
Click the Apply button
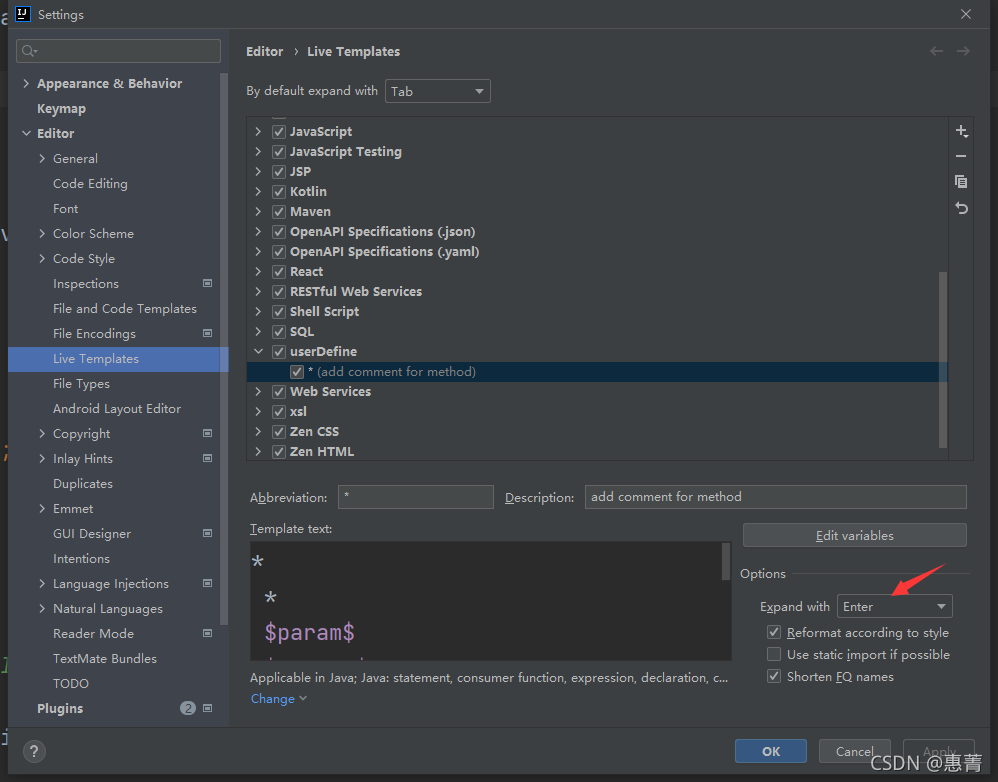[x=939, y=751]
